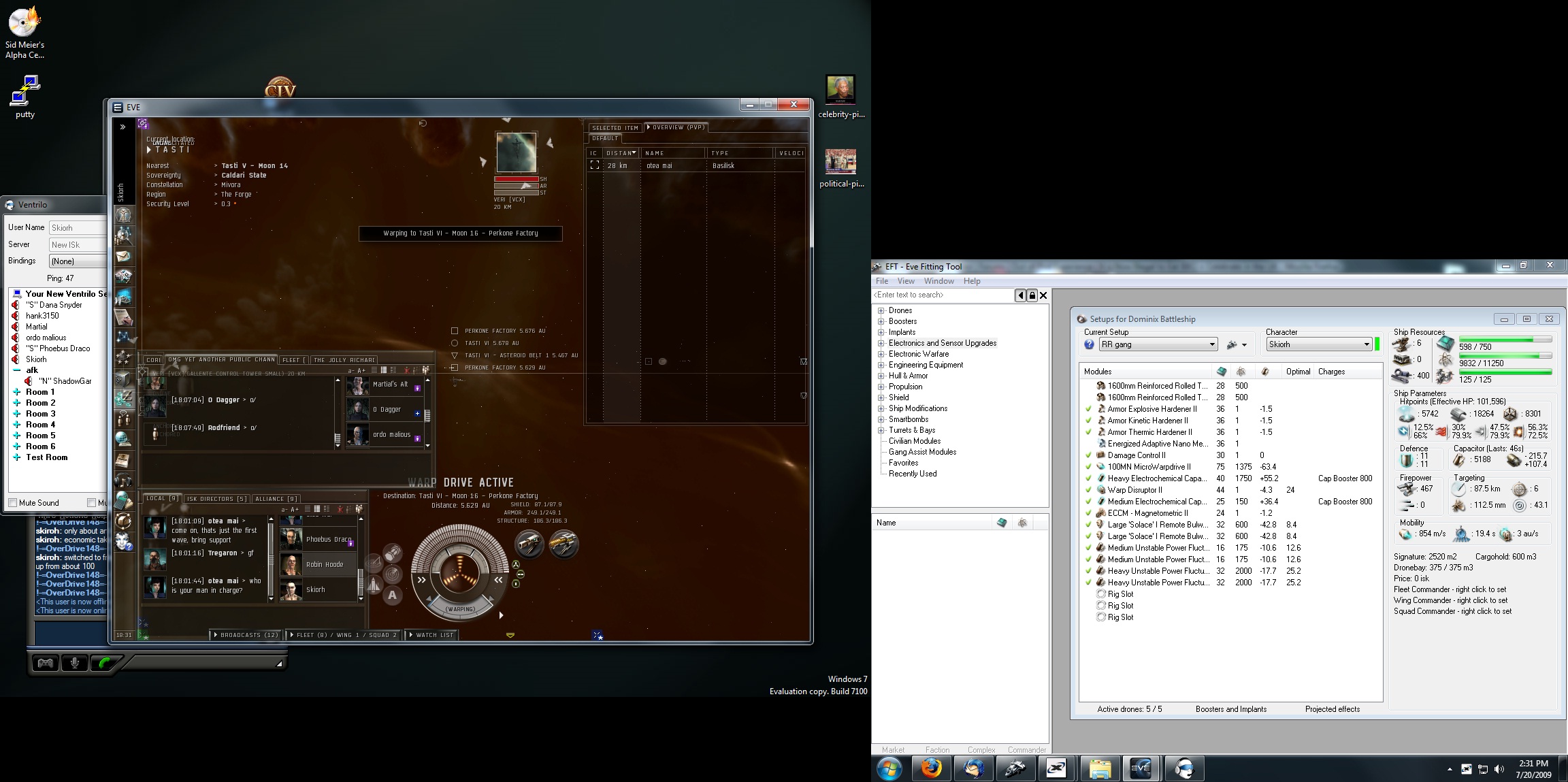This screenshot has width=1568, height=782.
Task: Toggle the Mute Sound checkbox
Action: pos(13,503)
